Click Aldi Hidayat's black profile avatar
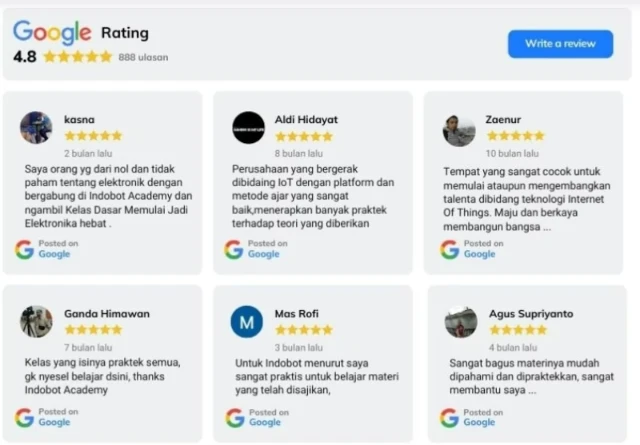This screenshot has height=445, width=640. point(248,128)
